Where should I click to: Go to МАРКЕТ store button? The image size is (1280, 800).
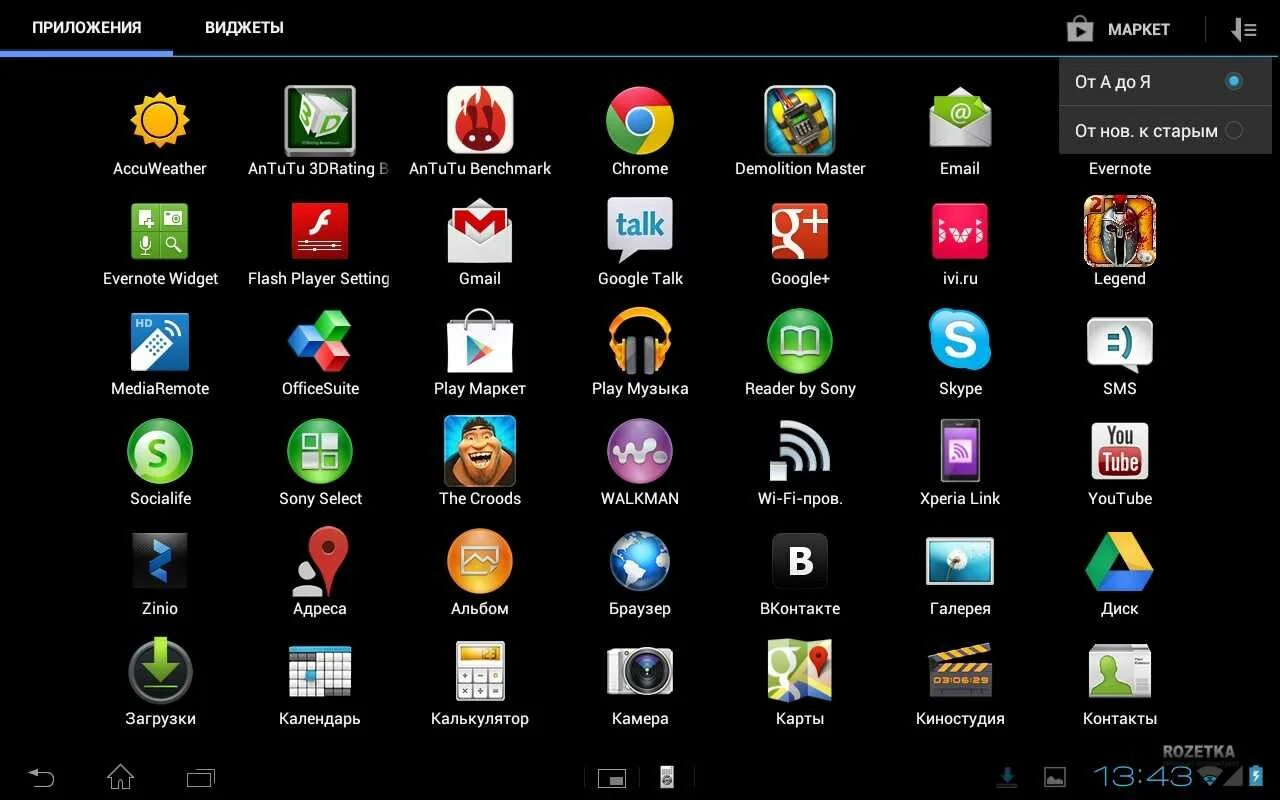[x=1118, y=29]
